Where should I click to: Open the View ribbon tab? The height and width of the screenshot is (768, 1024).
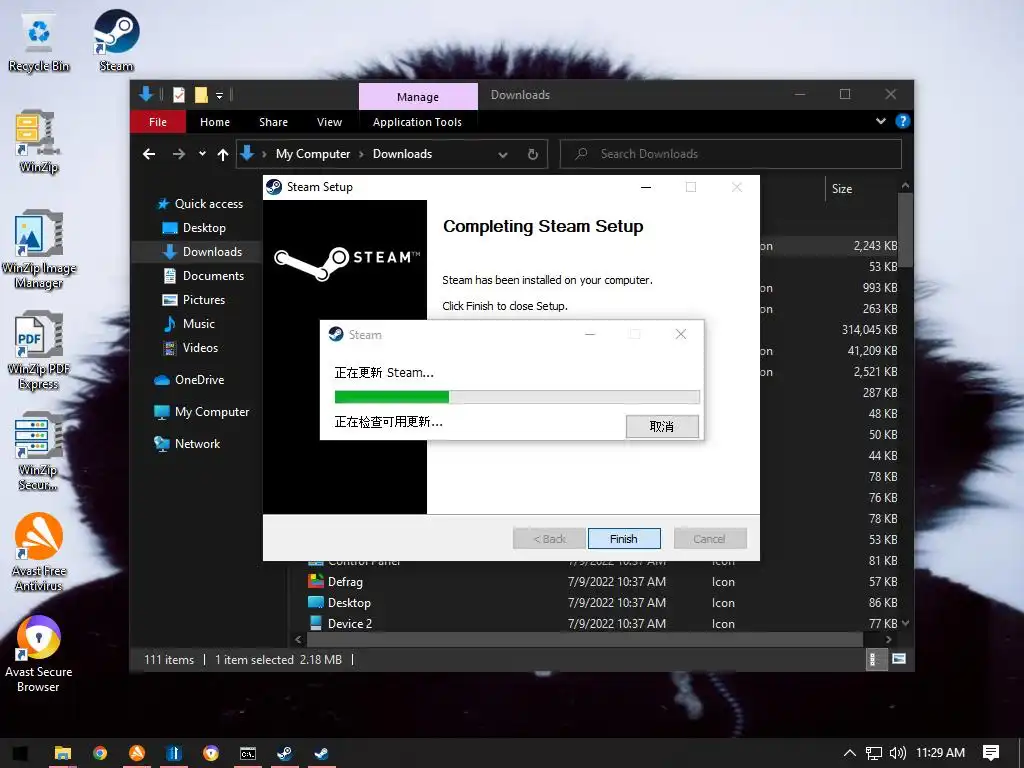click(329, 122)
